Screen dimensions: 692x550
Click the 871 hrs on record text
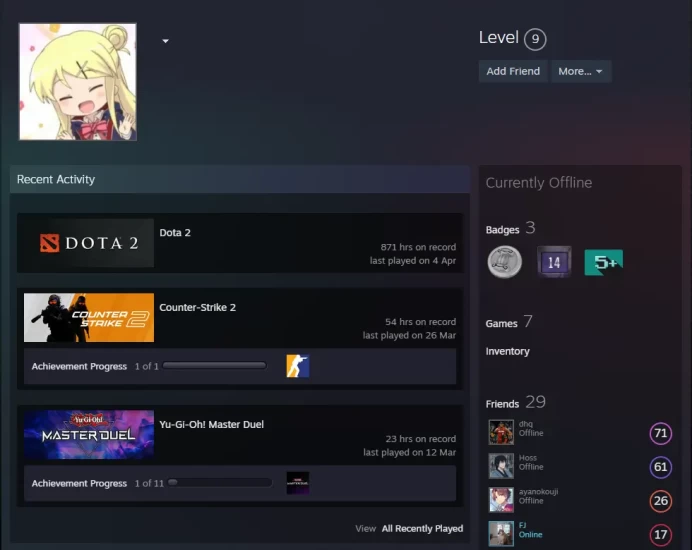[x=418, y=247]
